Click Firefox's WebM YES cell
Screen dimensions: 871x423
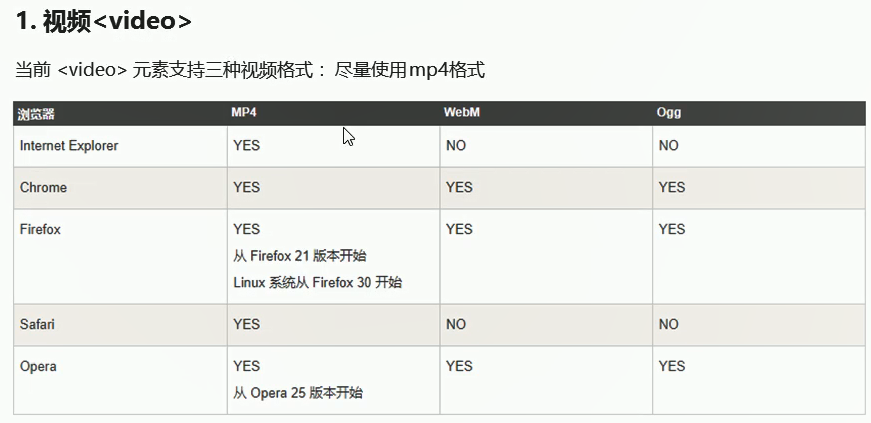point(459,230)
